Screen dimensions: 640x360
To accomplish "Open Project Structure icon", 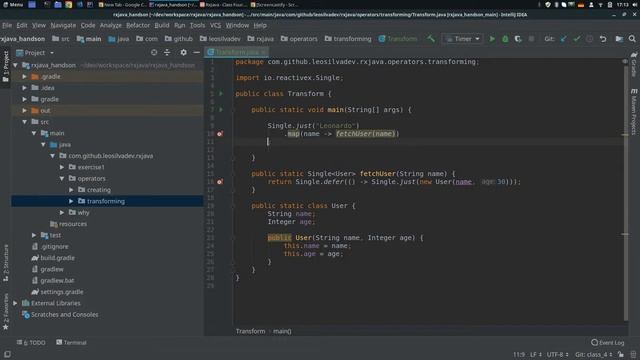I will coord(619,39).
